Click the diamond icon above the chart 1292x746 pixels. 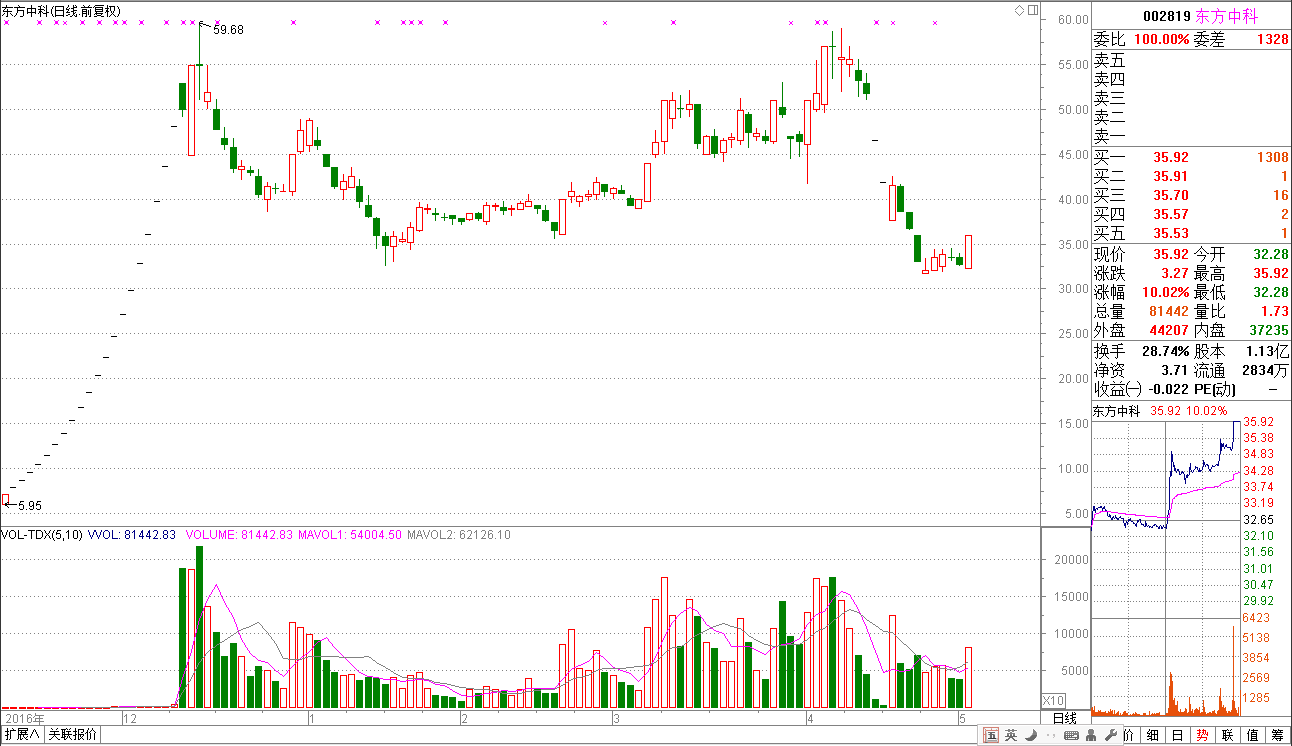1019,10
